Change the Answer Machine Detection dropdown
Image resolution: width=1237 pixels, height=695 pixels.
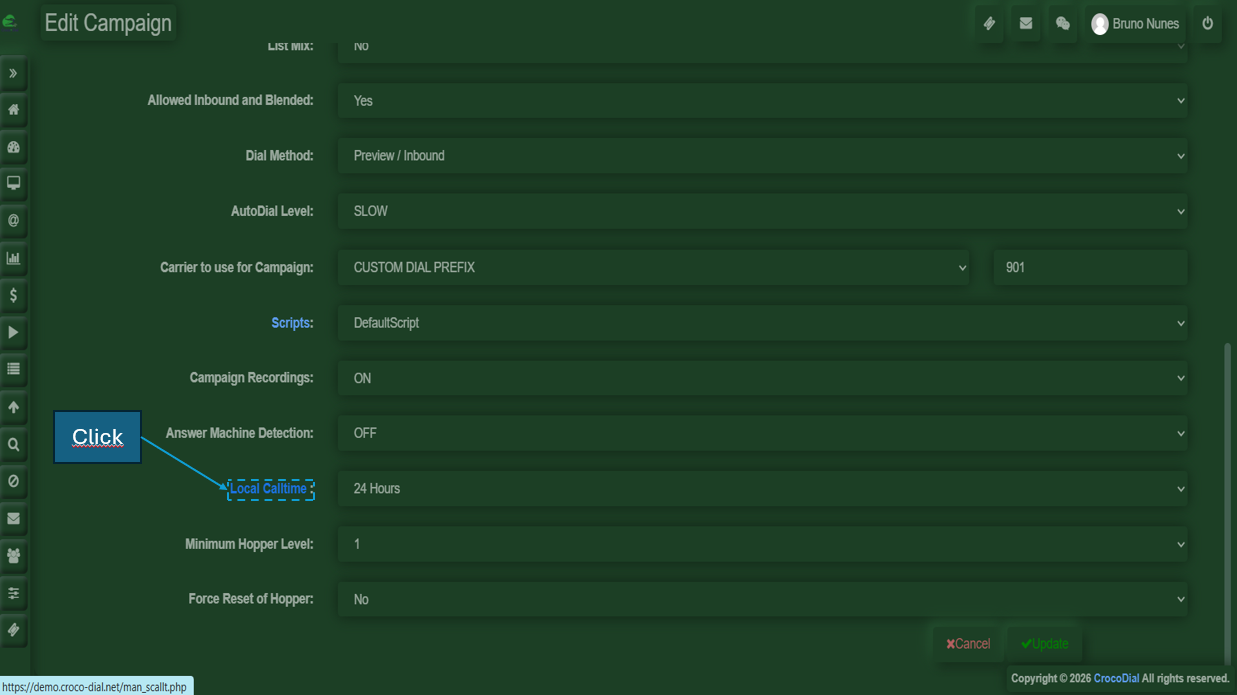click(762, 434)
